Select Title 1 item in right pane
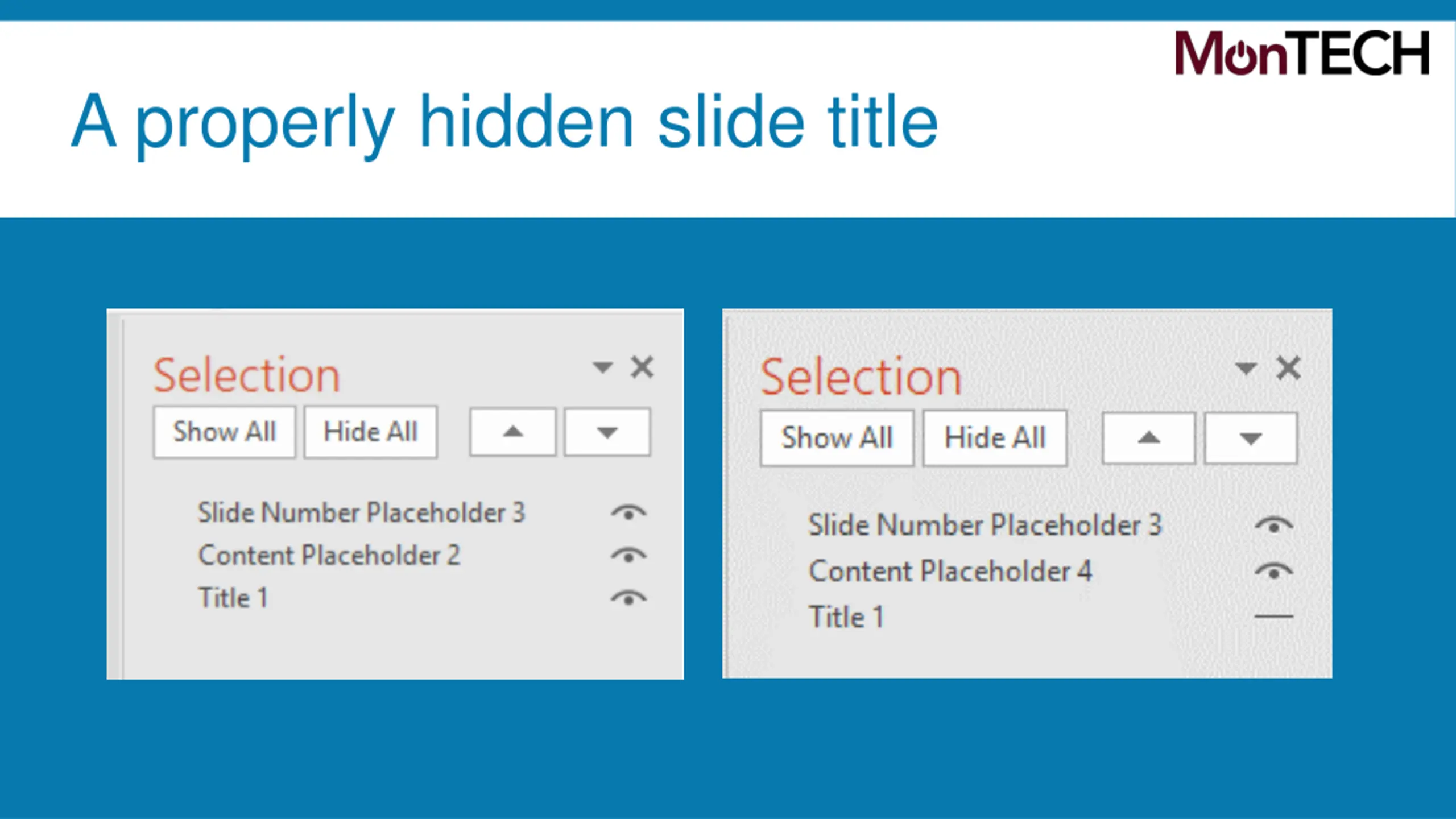The width and height of the screenshot is (1456, 819). coord(846,617)
